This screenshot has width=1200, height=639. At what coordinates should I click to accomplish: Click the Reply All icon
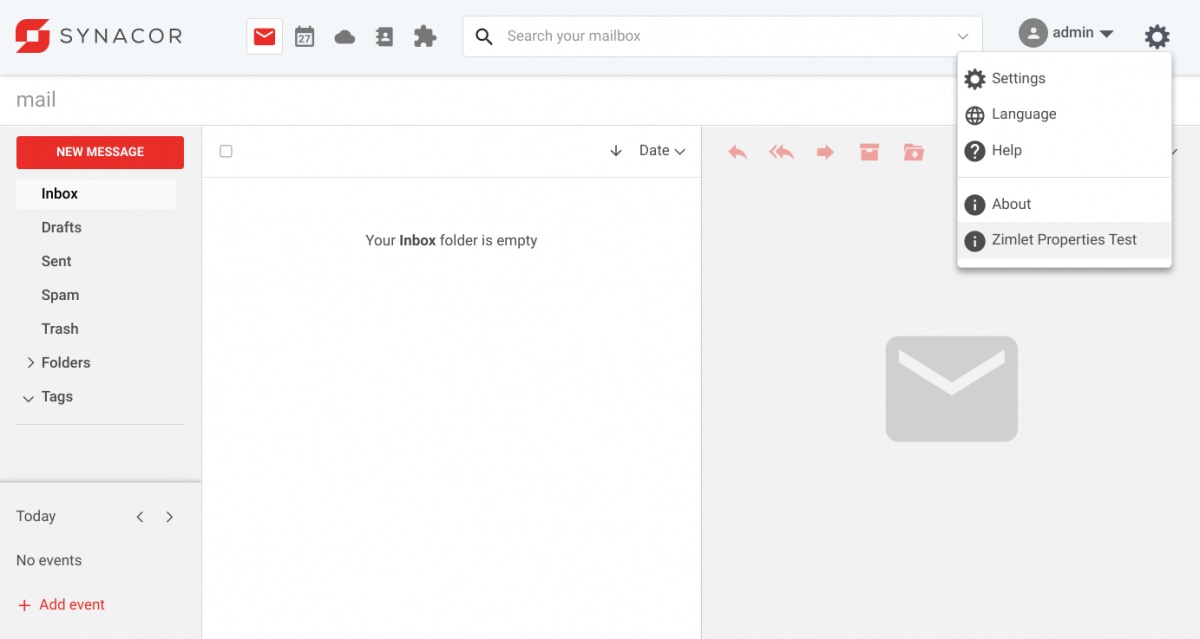pyautogui.click(x=781, y=152)
